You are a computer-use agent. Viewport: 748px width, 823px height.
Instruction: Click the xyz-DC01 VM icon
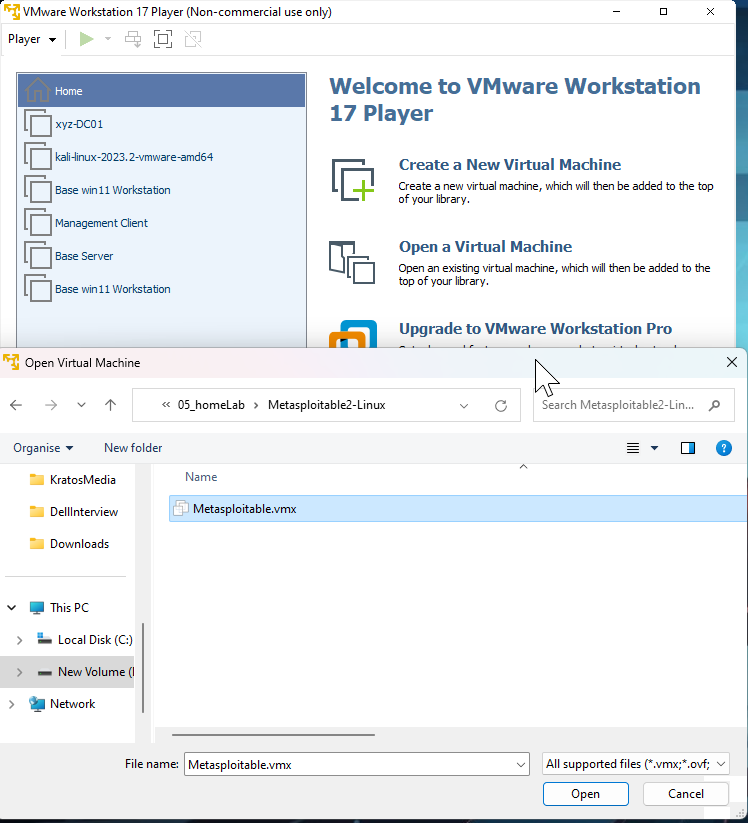(x=38, y=123)
